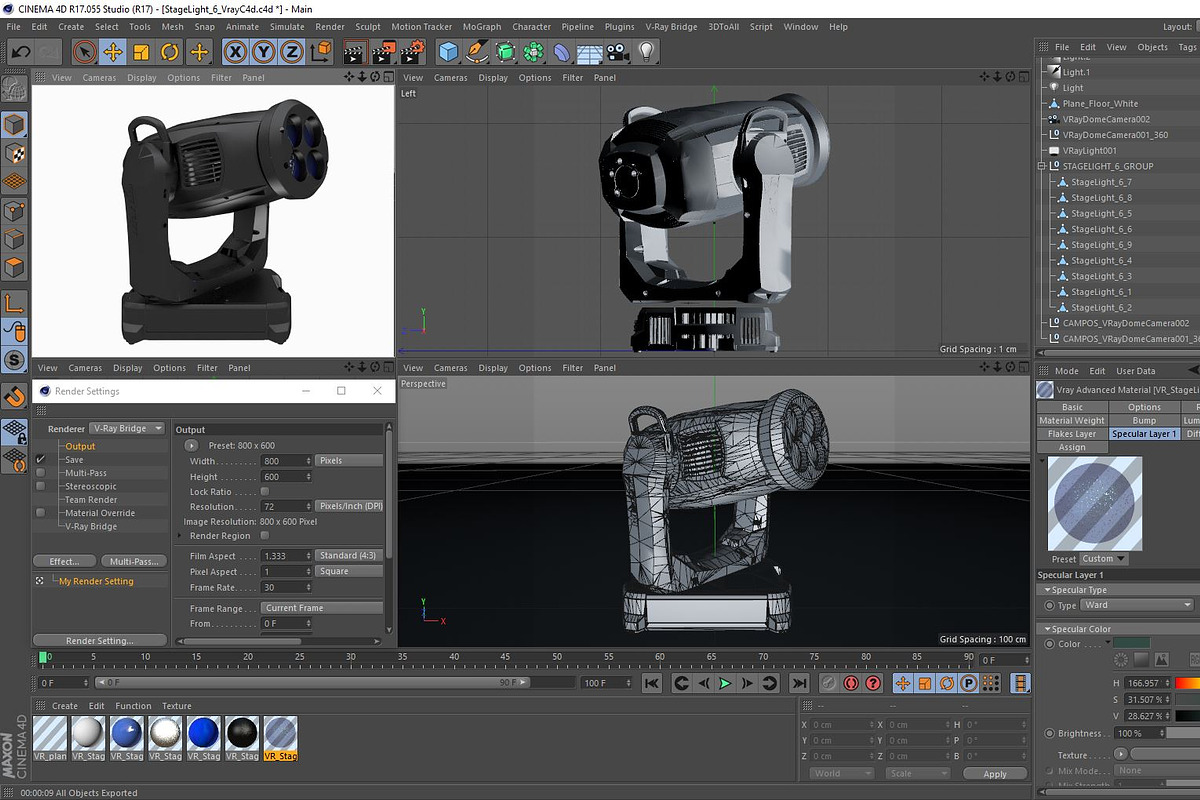Open the Pixels unit dropdown
Viewport: 1200px width, 800px height.
(x=349, y=461)
